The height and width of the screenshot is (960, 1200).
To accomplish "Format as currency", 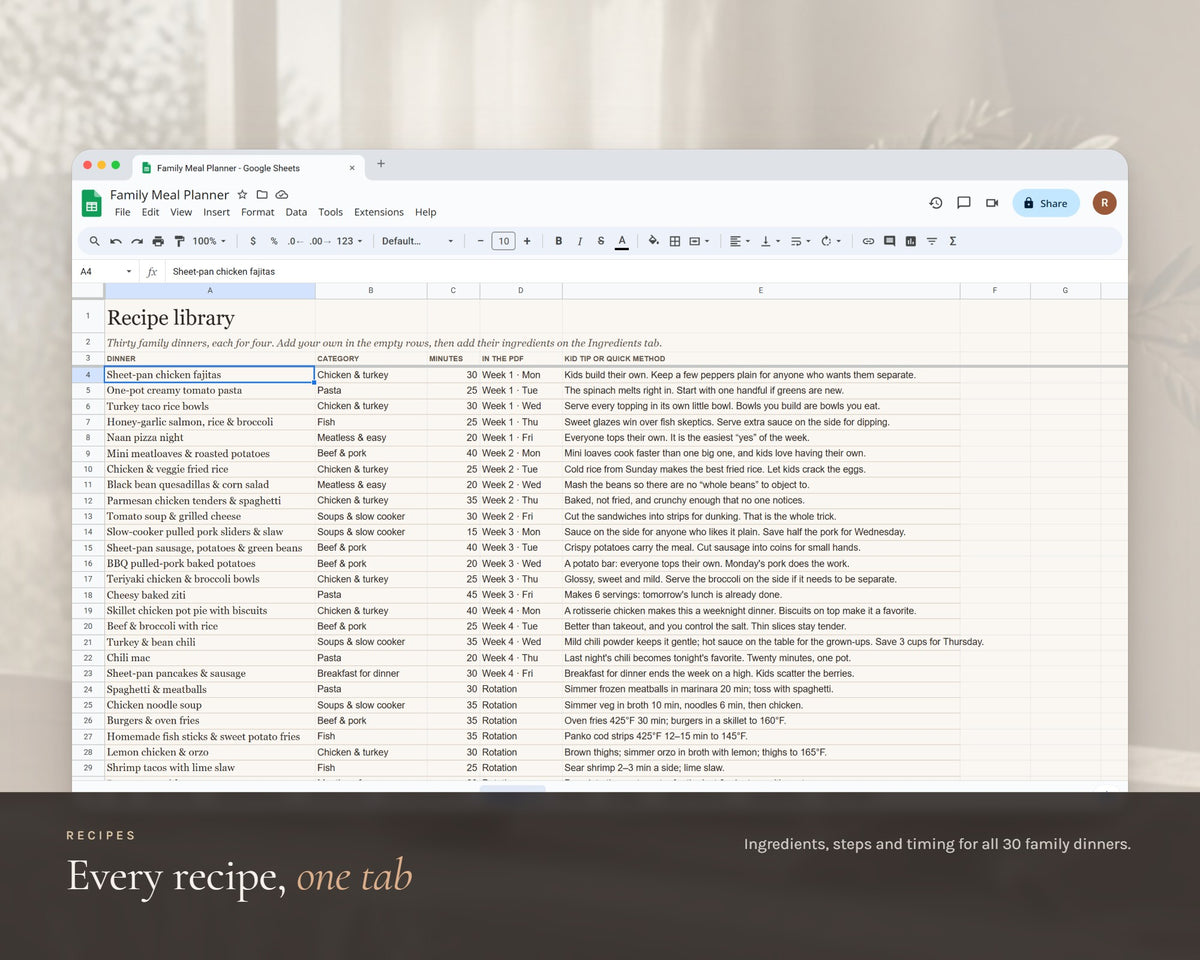I will (253, 241).
